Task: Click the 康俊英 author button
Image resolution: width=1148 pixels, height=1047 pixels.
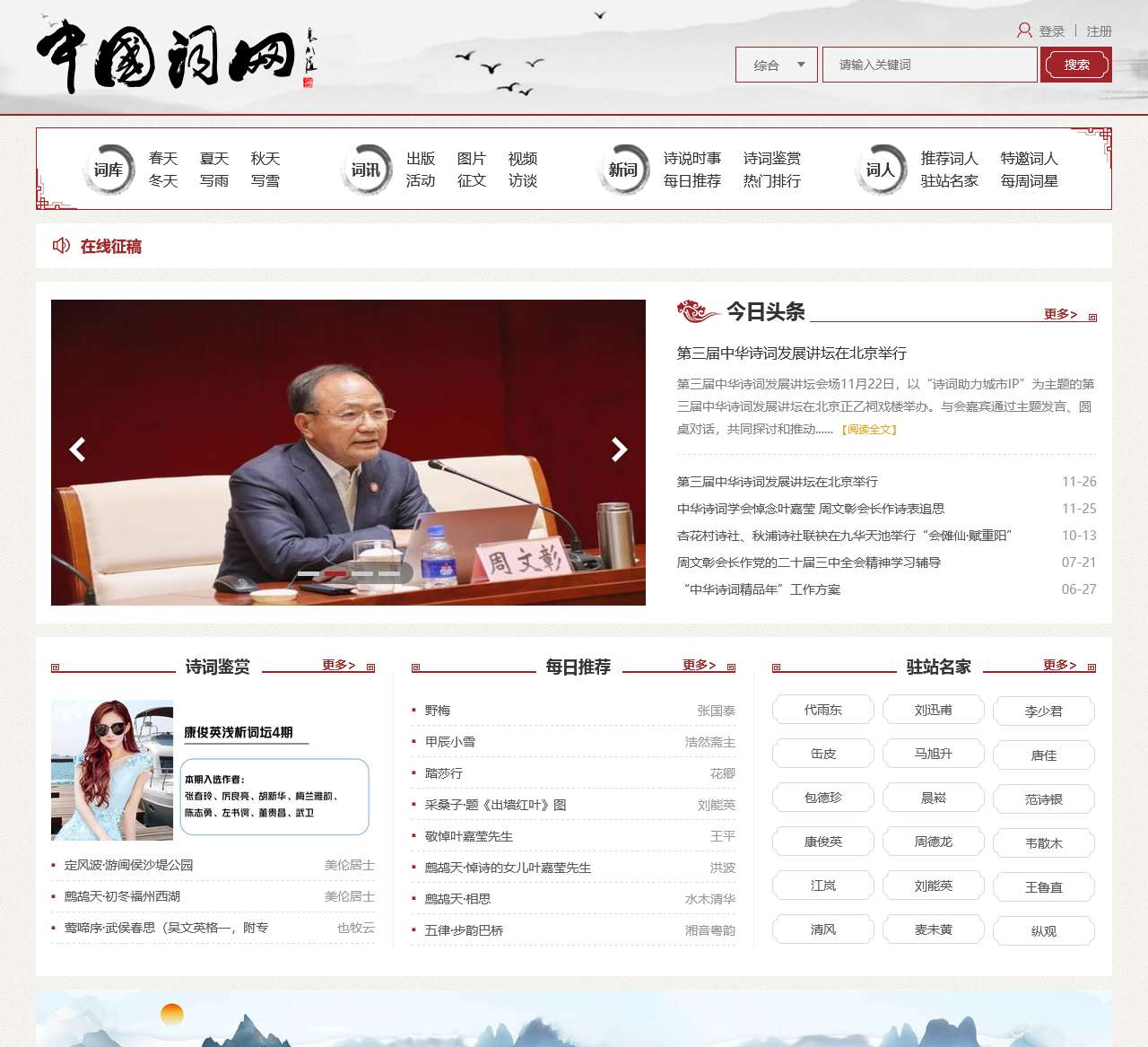Action: coord(823,842)
